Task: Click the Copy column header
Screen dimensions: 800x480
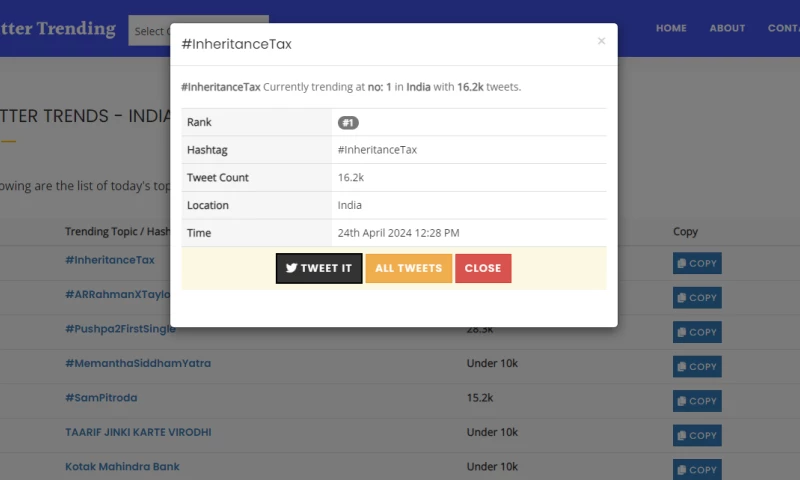Action: [685, 232]
